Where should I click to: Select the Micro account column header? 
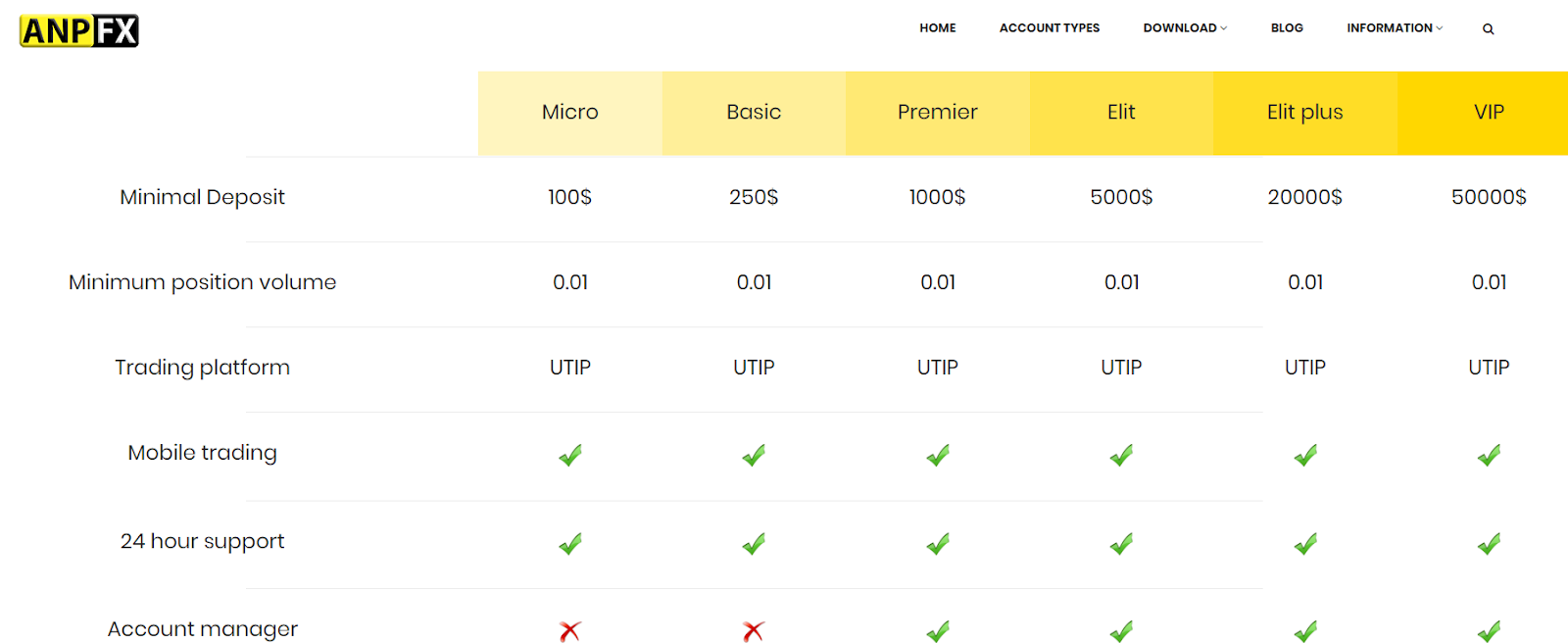pos(570,113)
